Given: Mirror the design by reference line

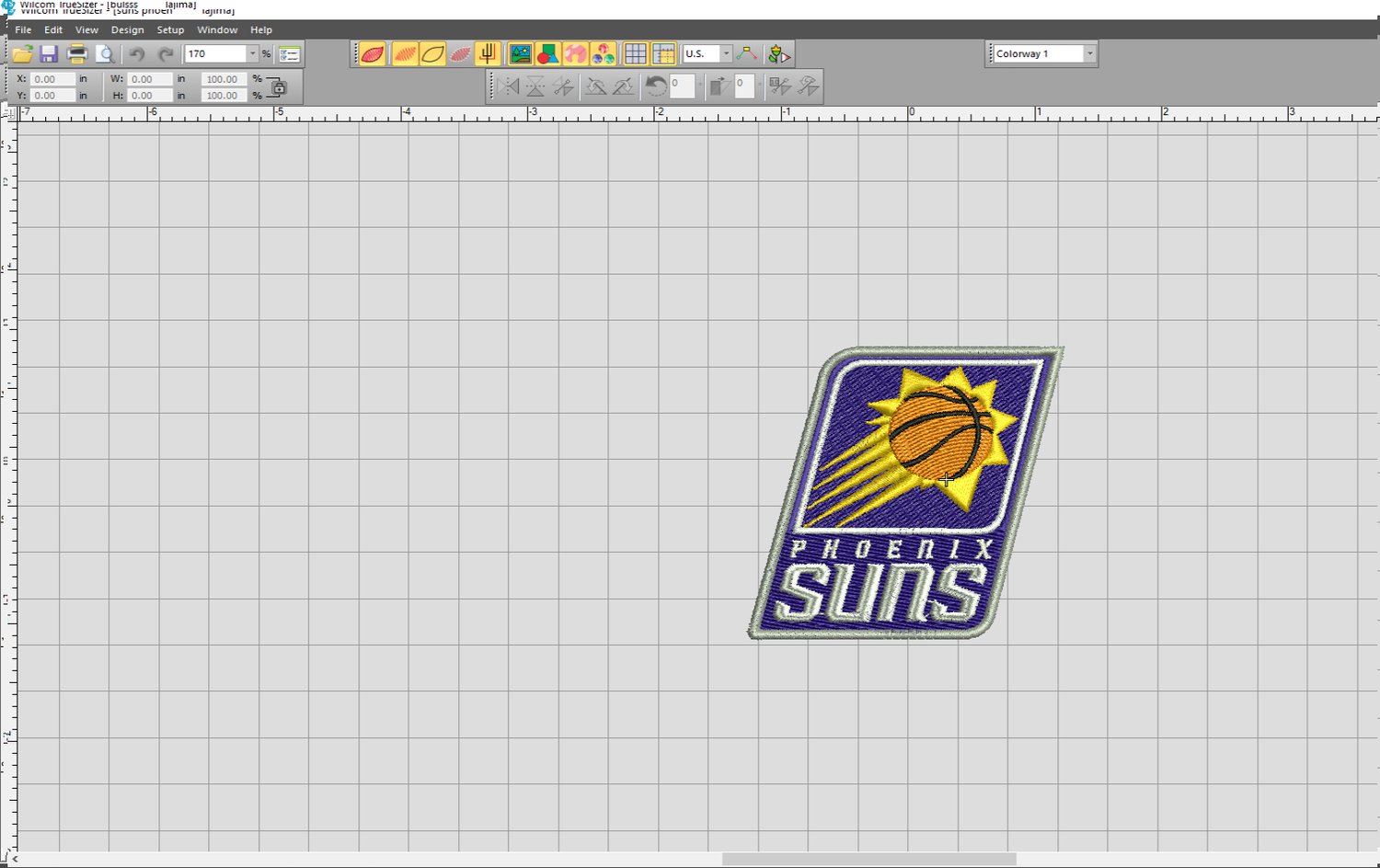Looking at the screenshot, I should click(563, 86).
